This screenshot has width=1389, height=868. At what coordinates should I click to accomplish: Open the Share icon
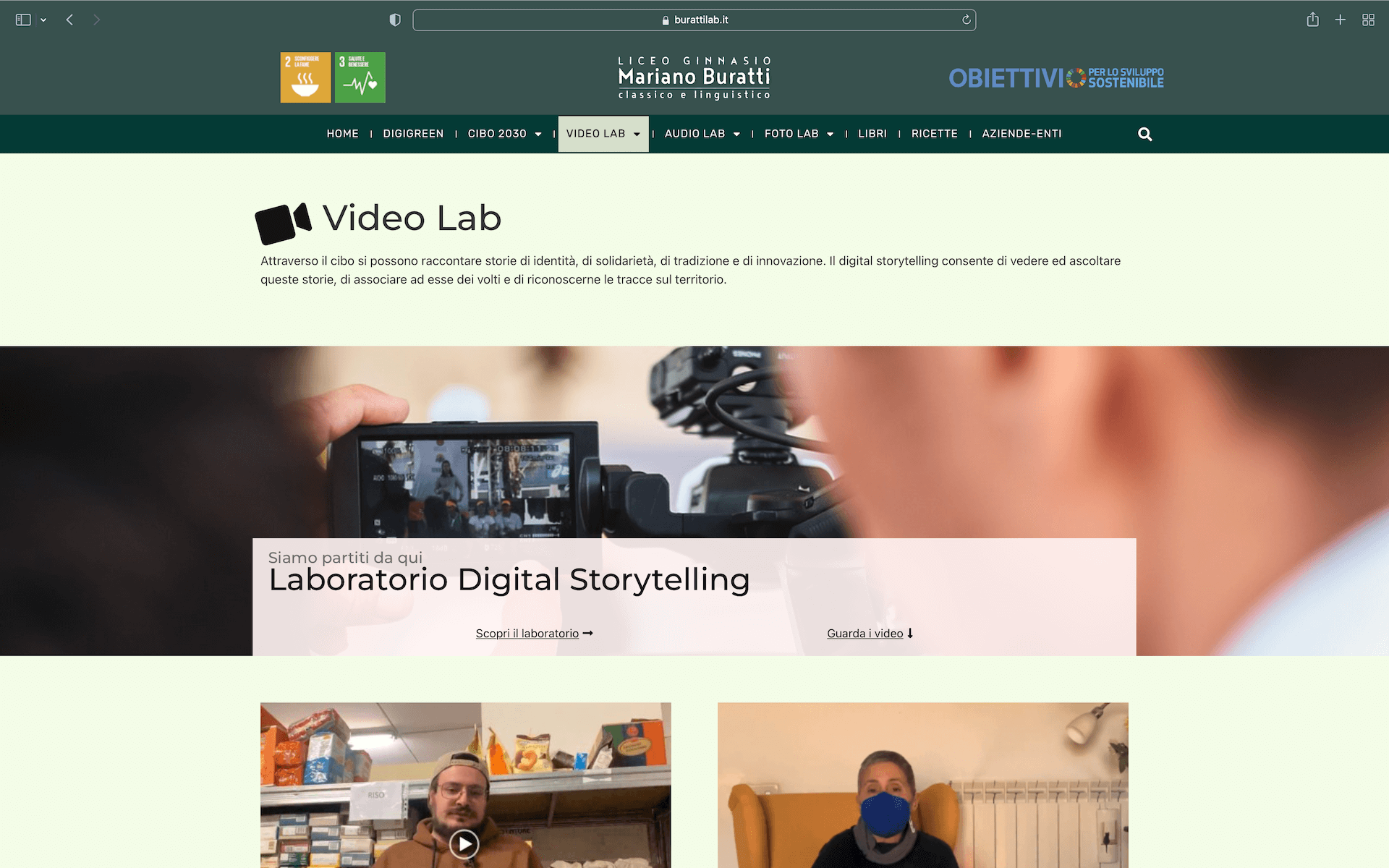coord(1312,20)
